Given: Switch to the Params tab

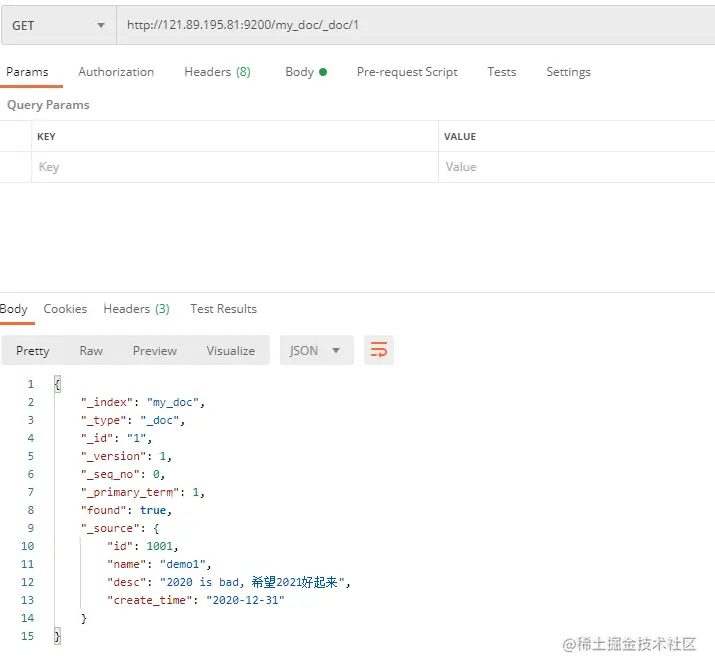Looking at the screenshot, I should pos(27,72).
